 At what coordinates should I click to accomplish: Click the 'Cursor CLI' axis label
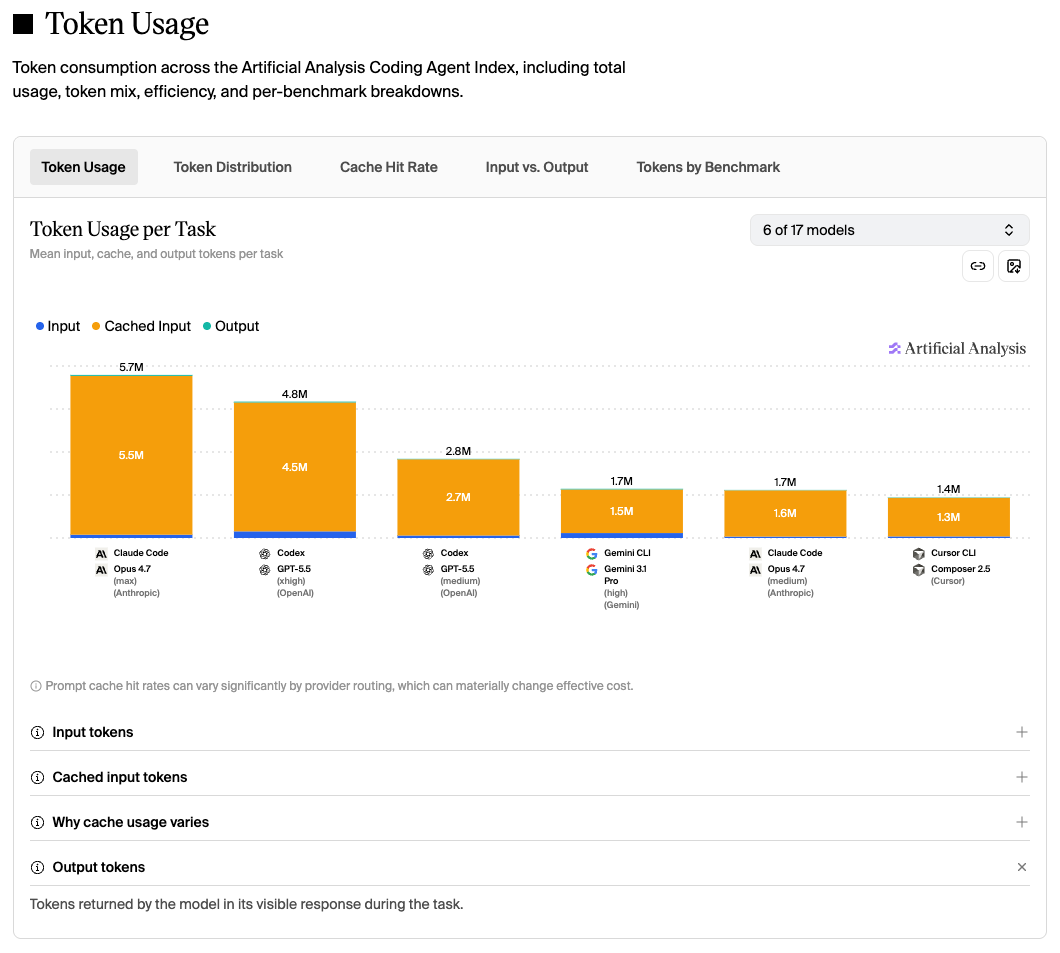(x=953, y=553)
